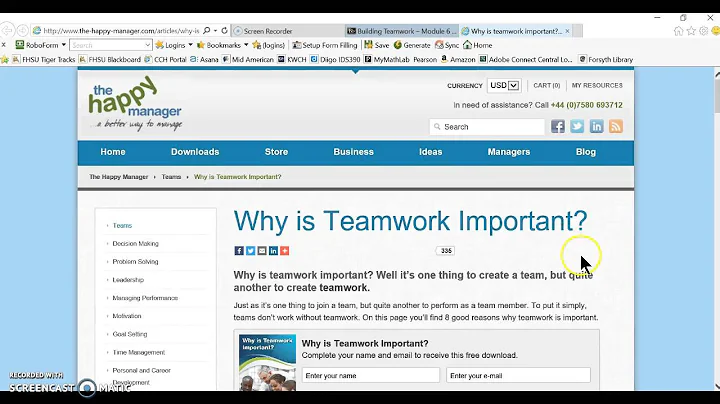Open browser Home icon at top right
720x404 pixels.
pos(679,31)
